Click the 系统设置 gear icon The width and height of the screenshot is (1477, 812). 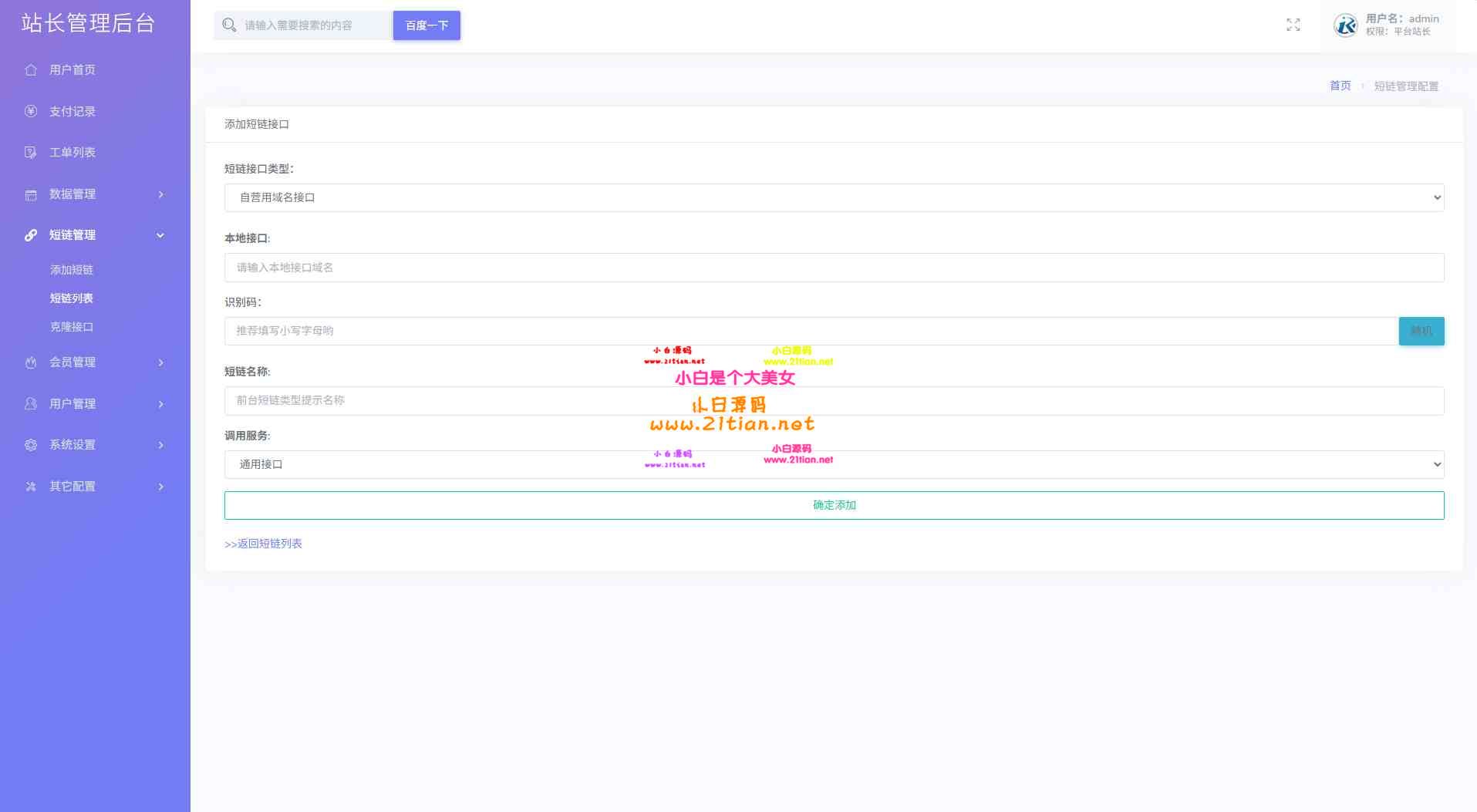[31, 445]
